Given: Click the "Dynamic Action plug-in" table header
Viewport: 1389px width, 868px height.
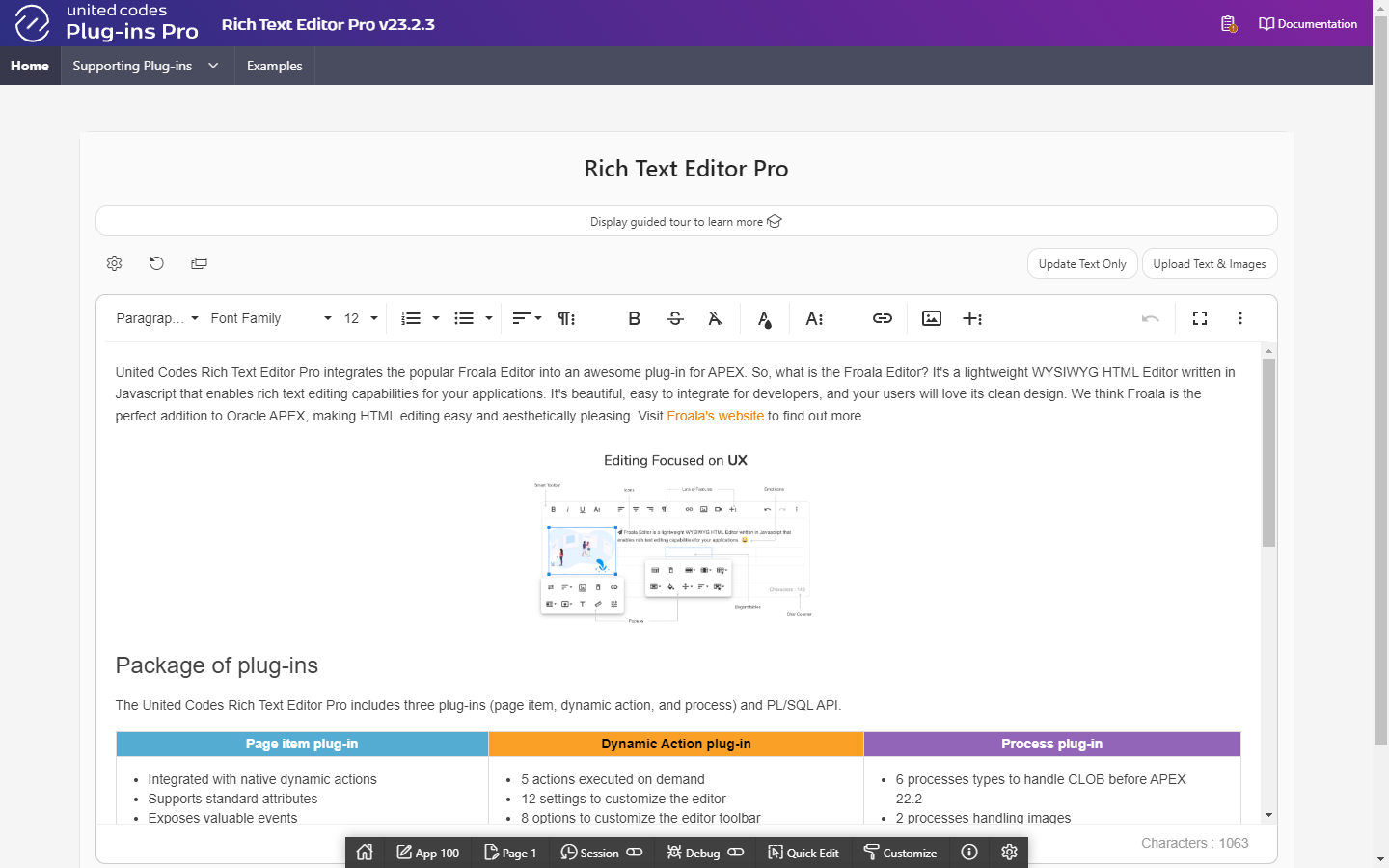Looking at the screenshot, I should [x=676, y=744].
